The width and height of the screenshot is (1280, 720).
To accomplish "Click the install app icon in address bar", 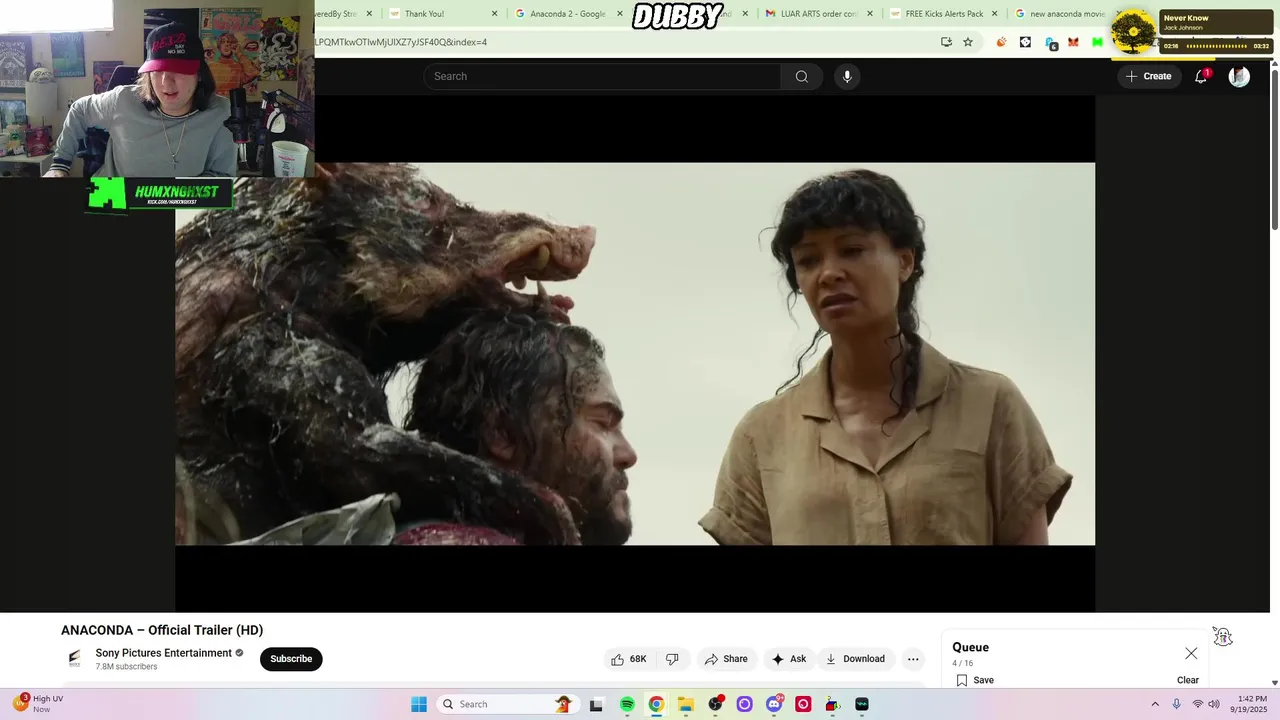I will 946,42.
